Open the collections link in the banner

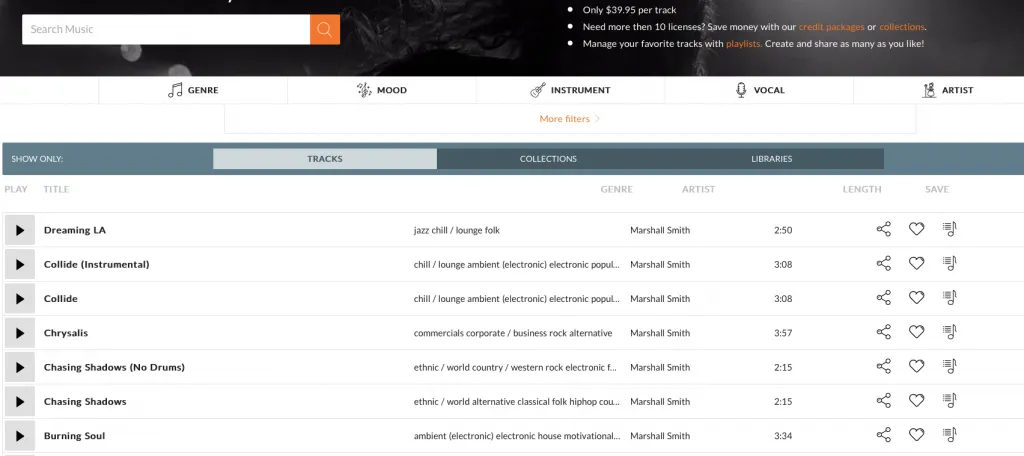point(902,27)
